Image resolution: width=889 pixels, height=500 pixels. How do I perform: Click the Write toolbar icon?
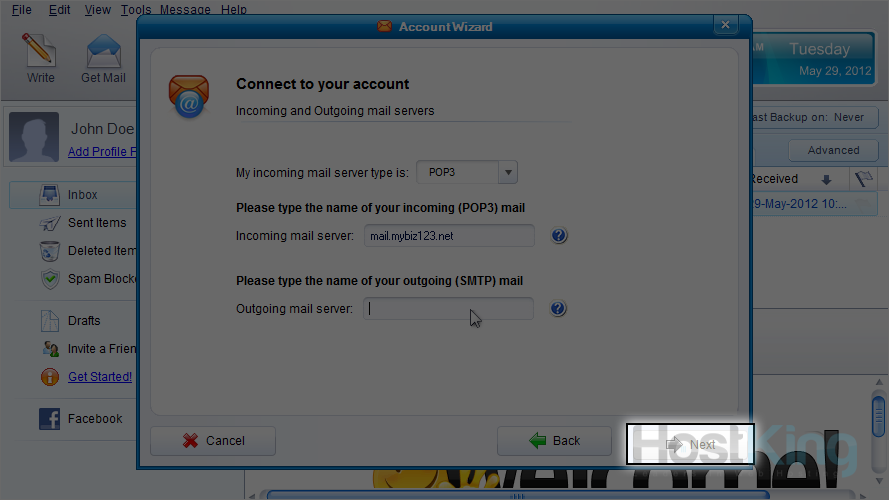pyautogui.click(x=41, y=57)
